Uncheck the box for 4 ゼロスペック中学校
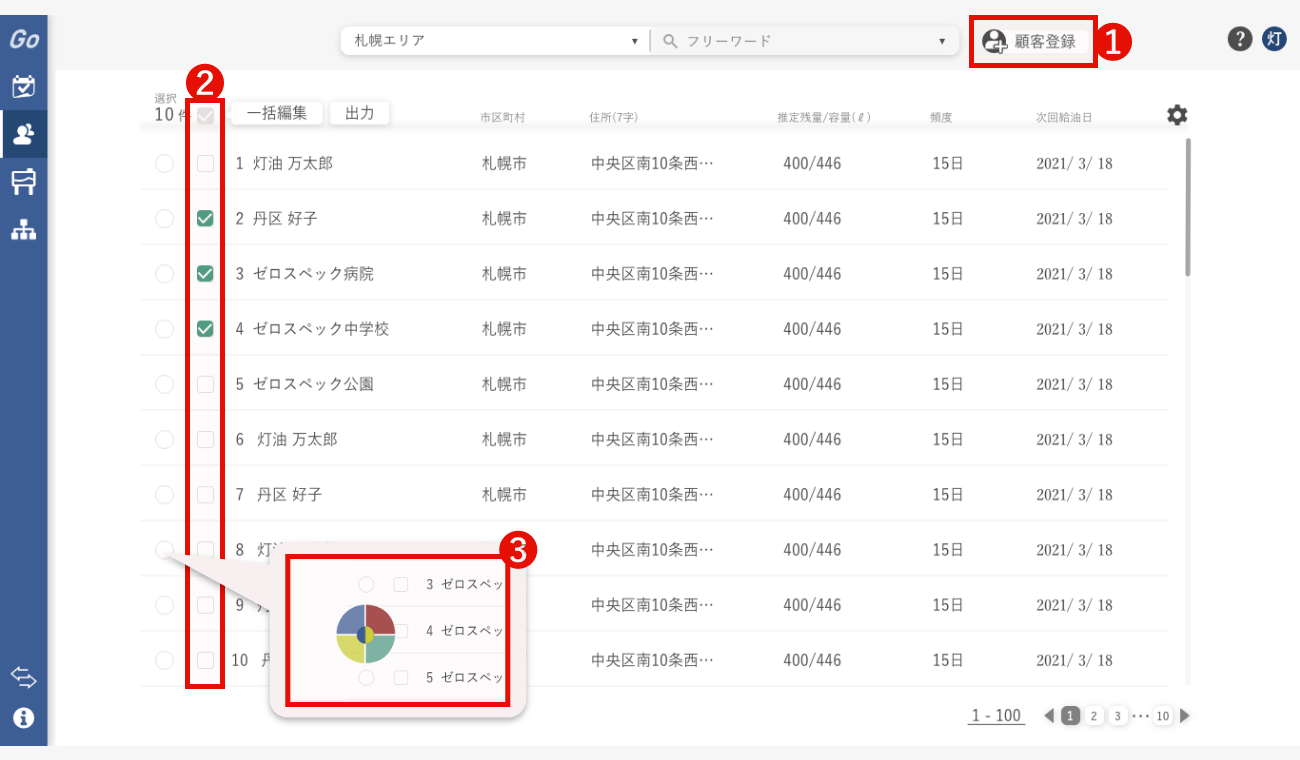The width and height of the screenshot is (1300, 760). pos(205,328)
